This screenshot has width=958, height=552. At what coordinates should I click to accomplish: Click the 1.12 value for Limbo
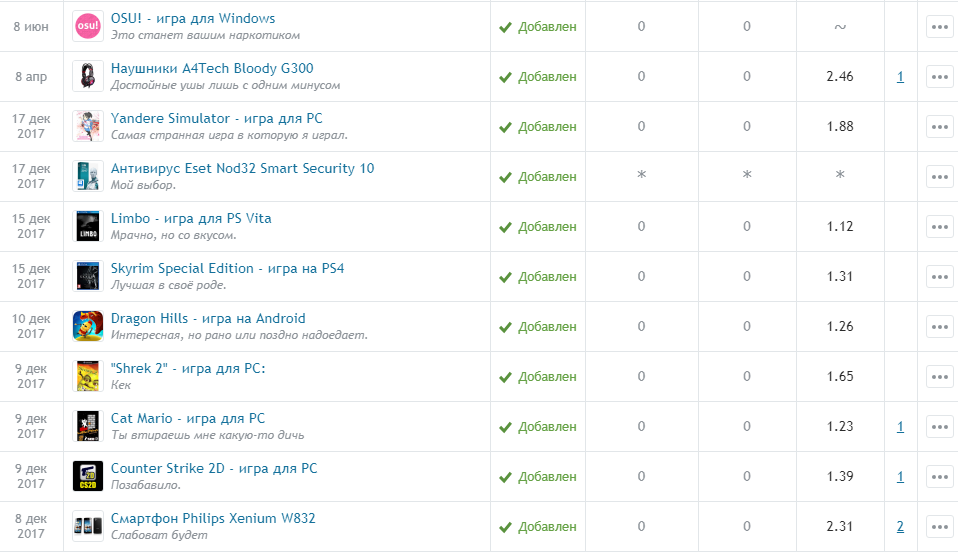click(839, 227)
